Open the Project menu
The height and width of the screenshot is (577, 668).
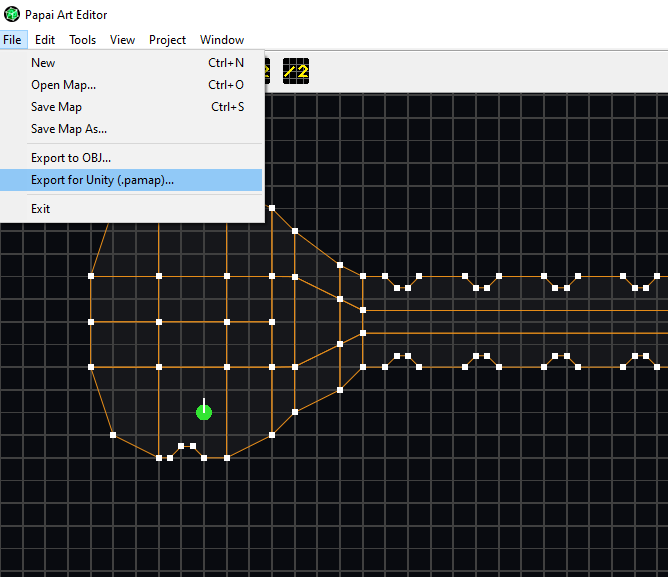(167, 40)
